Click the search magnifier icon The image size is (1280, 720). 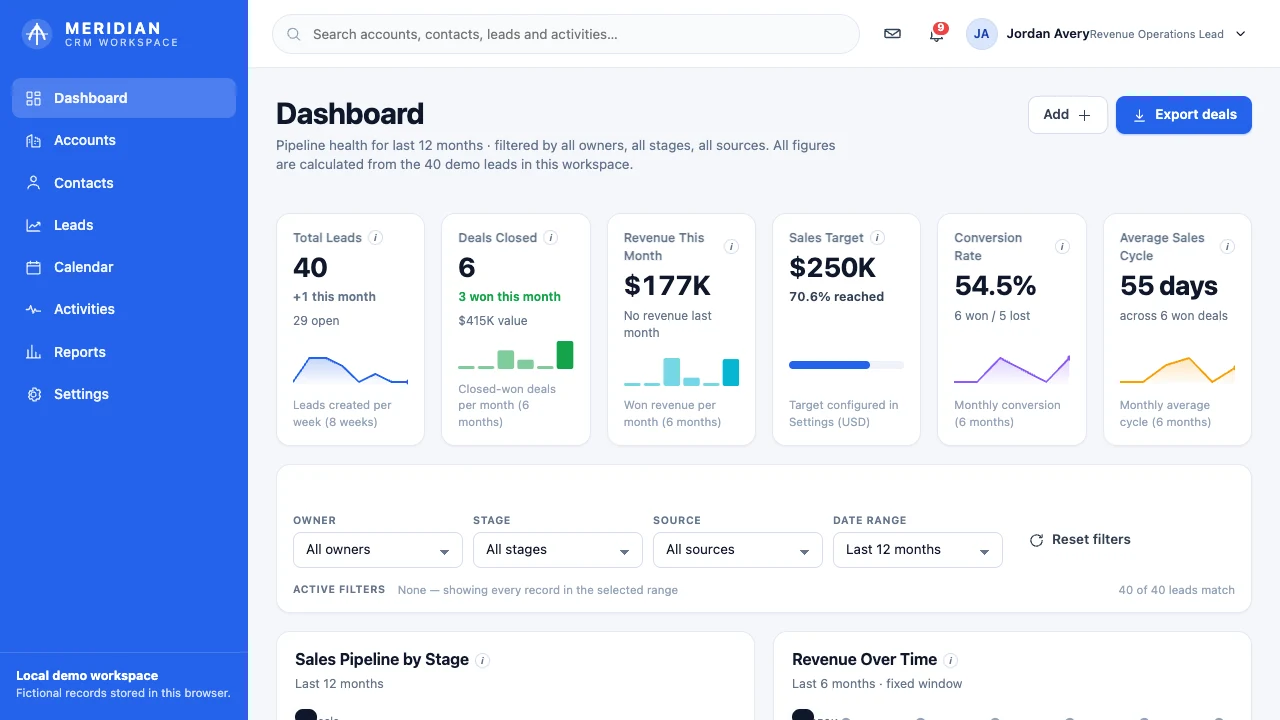click(294, 34)
